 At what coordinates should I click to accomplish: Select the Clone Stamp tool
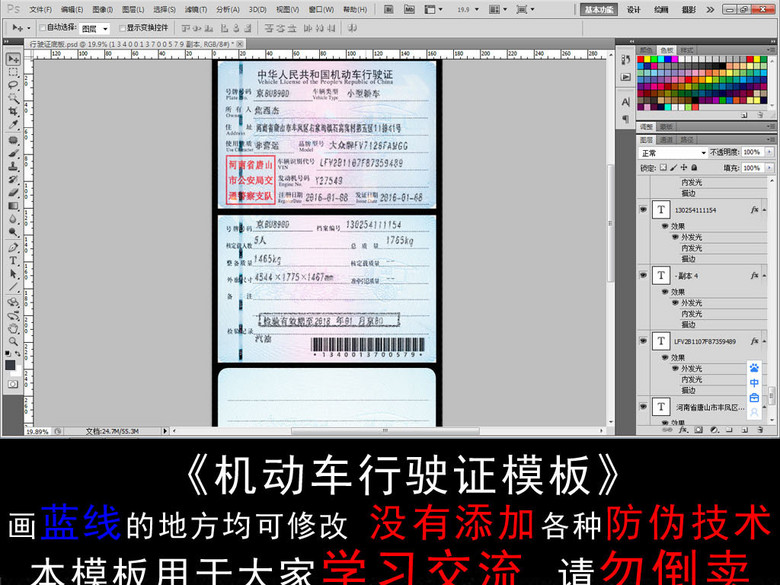tap(13, 167)
